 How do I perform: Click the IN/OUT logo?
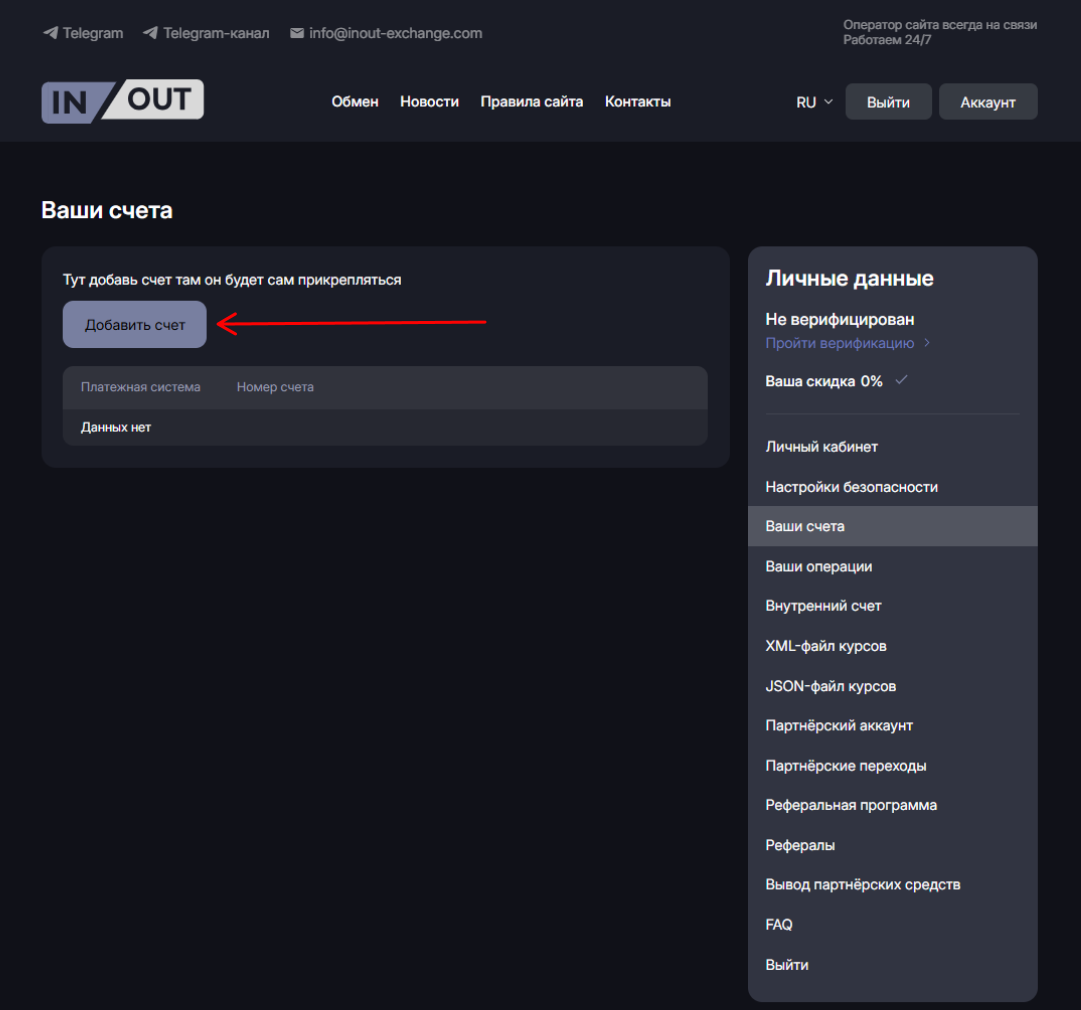coord(122,101)
